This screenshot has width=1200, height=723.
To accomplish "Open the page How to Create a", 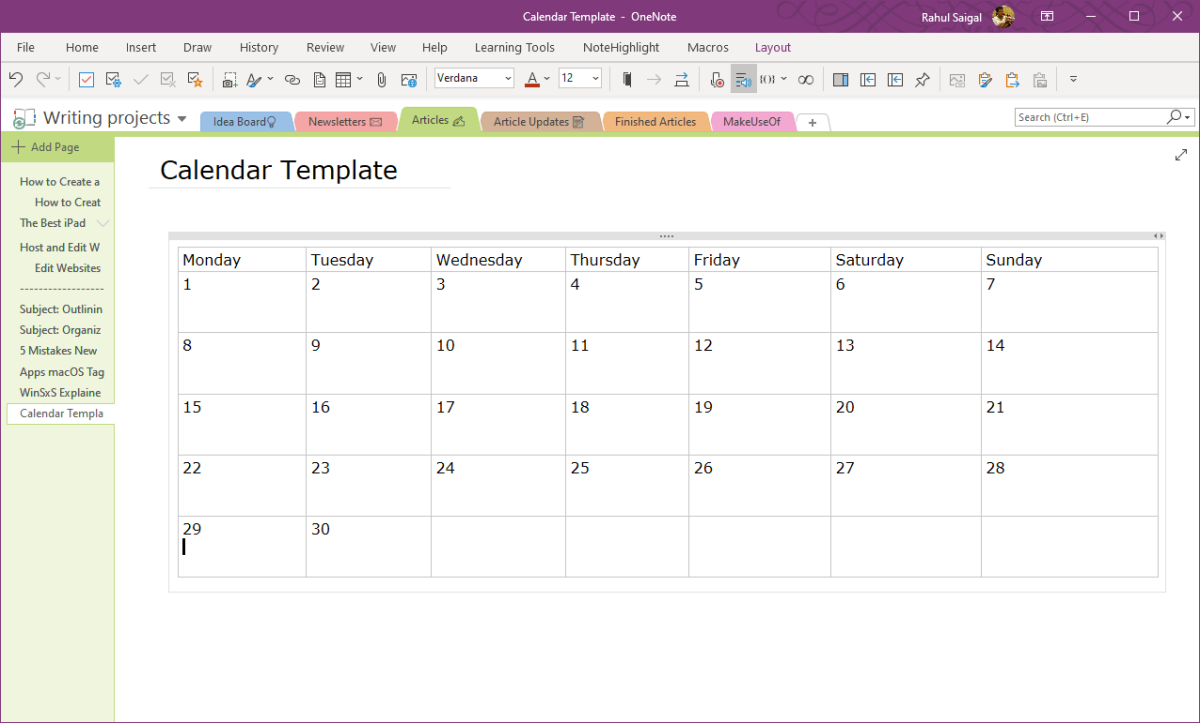I will [60, 182].
